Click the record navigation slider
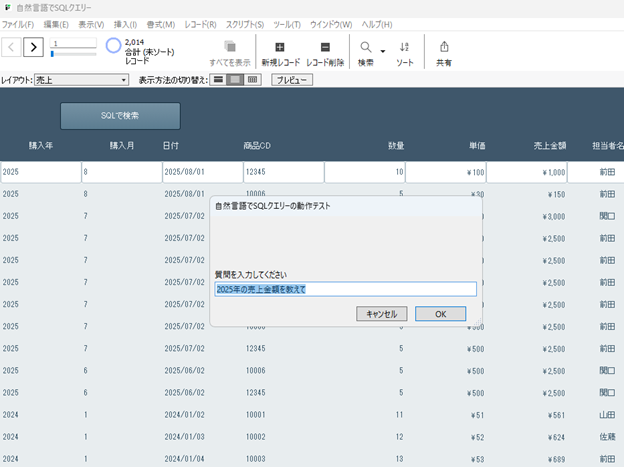The width and height of the screenshot is (624, 467). 72,53
